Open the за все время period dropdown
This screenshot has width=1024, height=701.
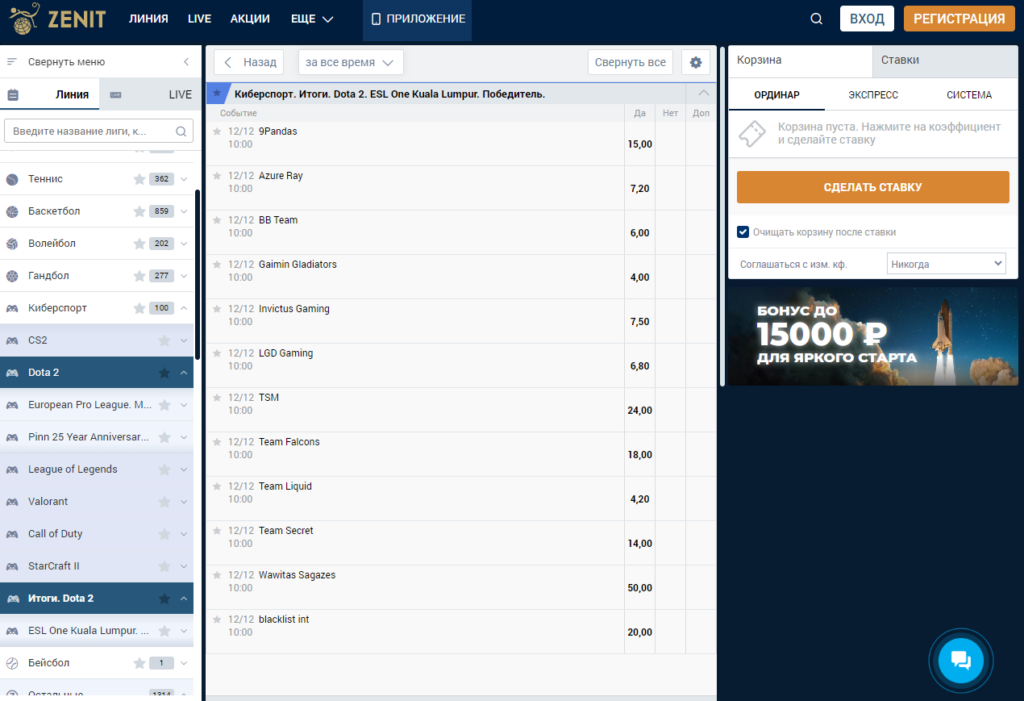tap(351, 62)
